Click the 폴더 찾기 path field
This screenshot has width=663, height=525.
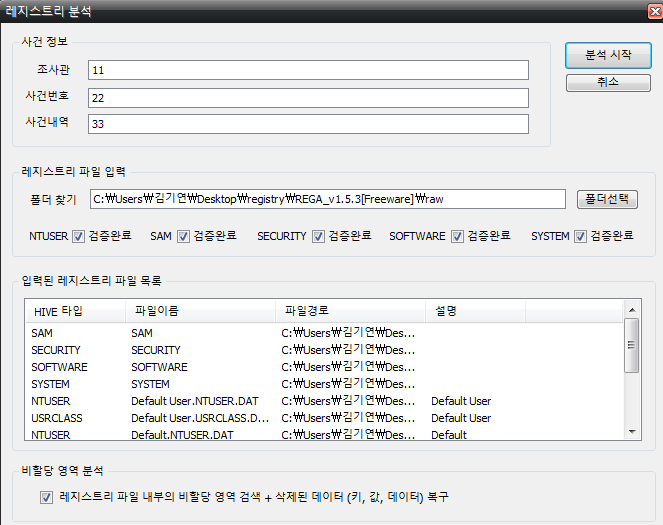(328, 199)
